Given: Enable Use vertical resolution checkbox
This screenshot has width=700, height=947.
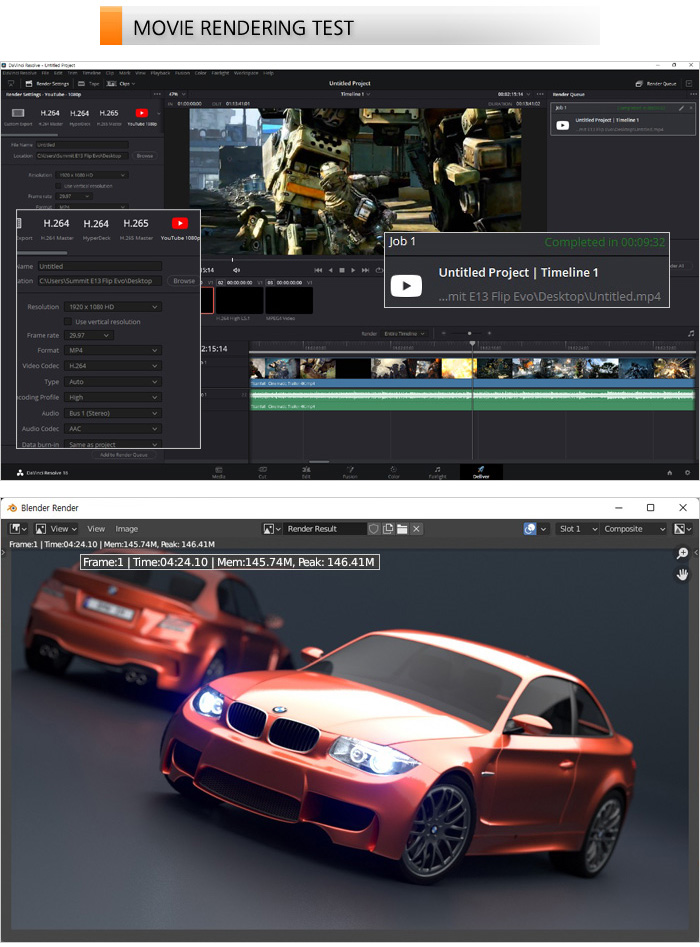Looking at the screenshot, I should click(x=59, y=186).
